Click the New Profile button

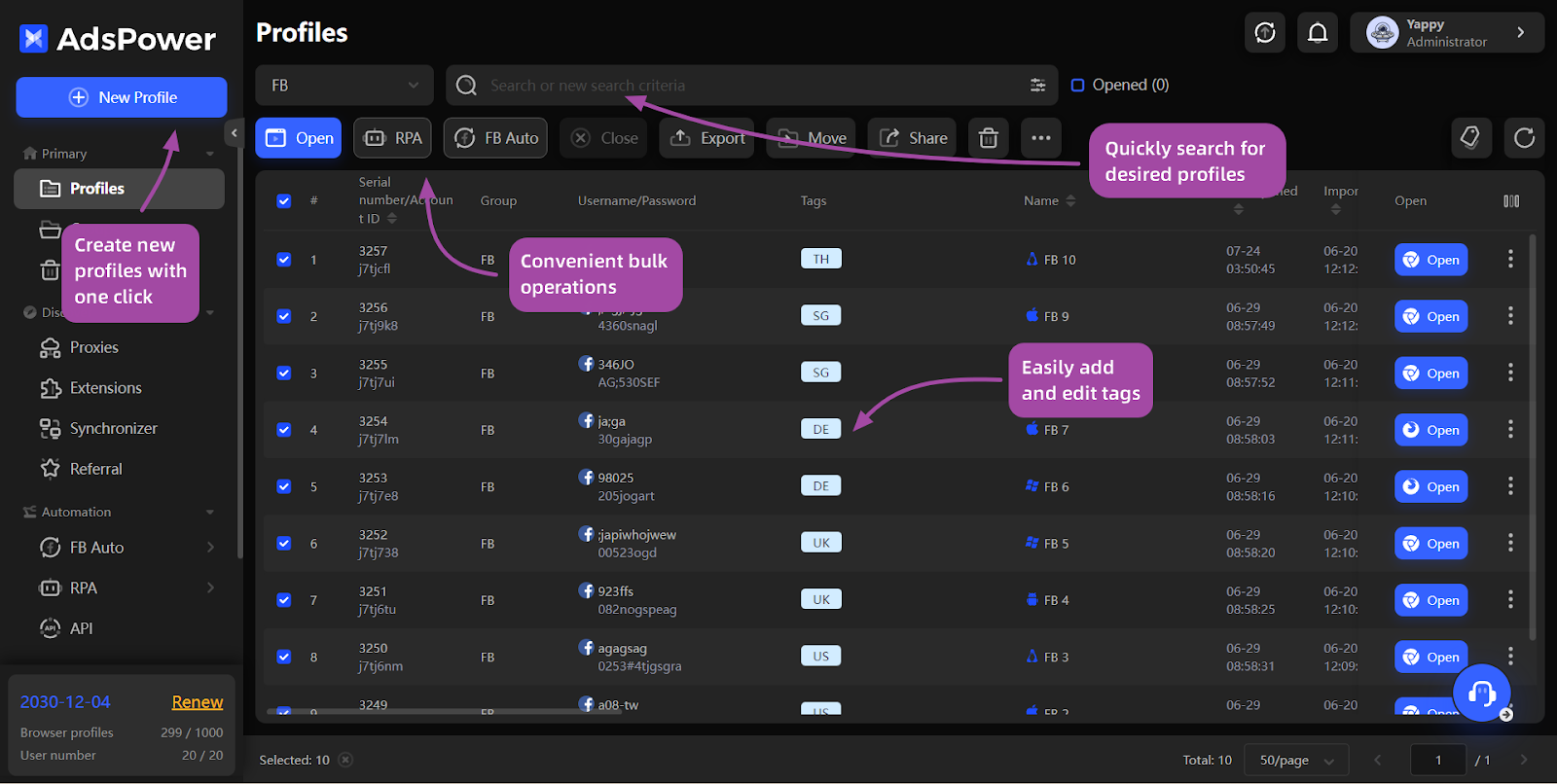point(122,97)
